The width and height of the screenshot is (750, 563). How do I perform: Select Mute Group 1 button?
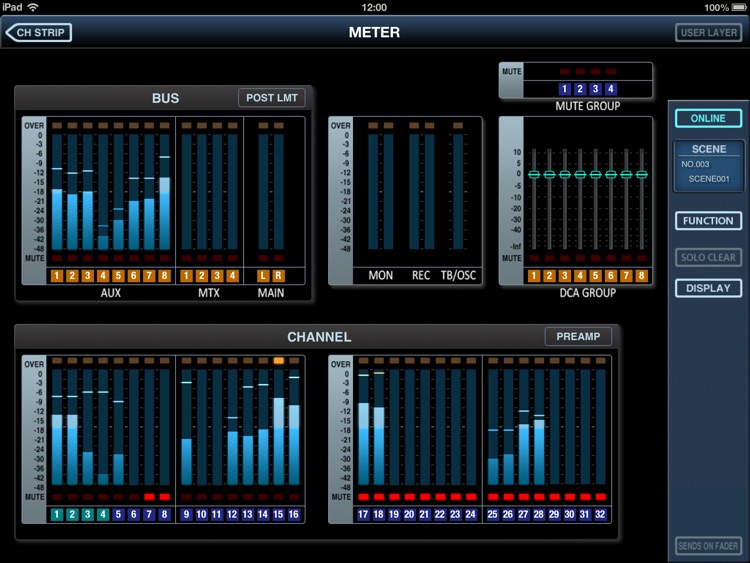pyautogui.click(x=564, y=88)
